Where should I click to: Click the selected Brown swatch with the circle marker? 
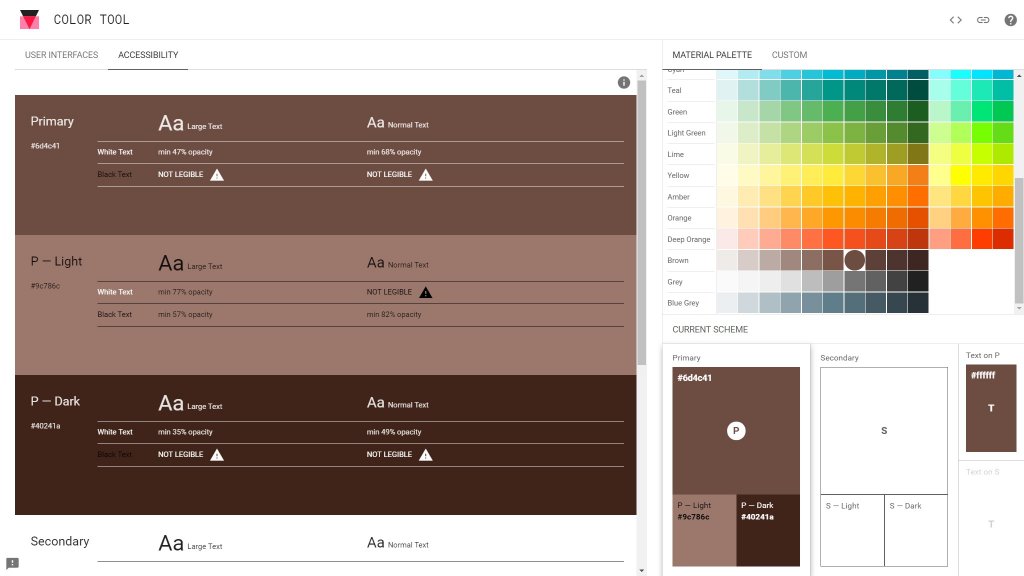854,260
